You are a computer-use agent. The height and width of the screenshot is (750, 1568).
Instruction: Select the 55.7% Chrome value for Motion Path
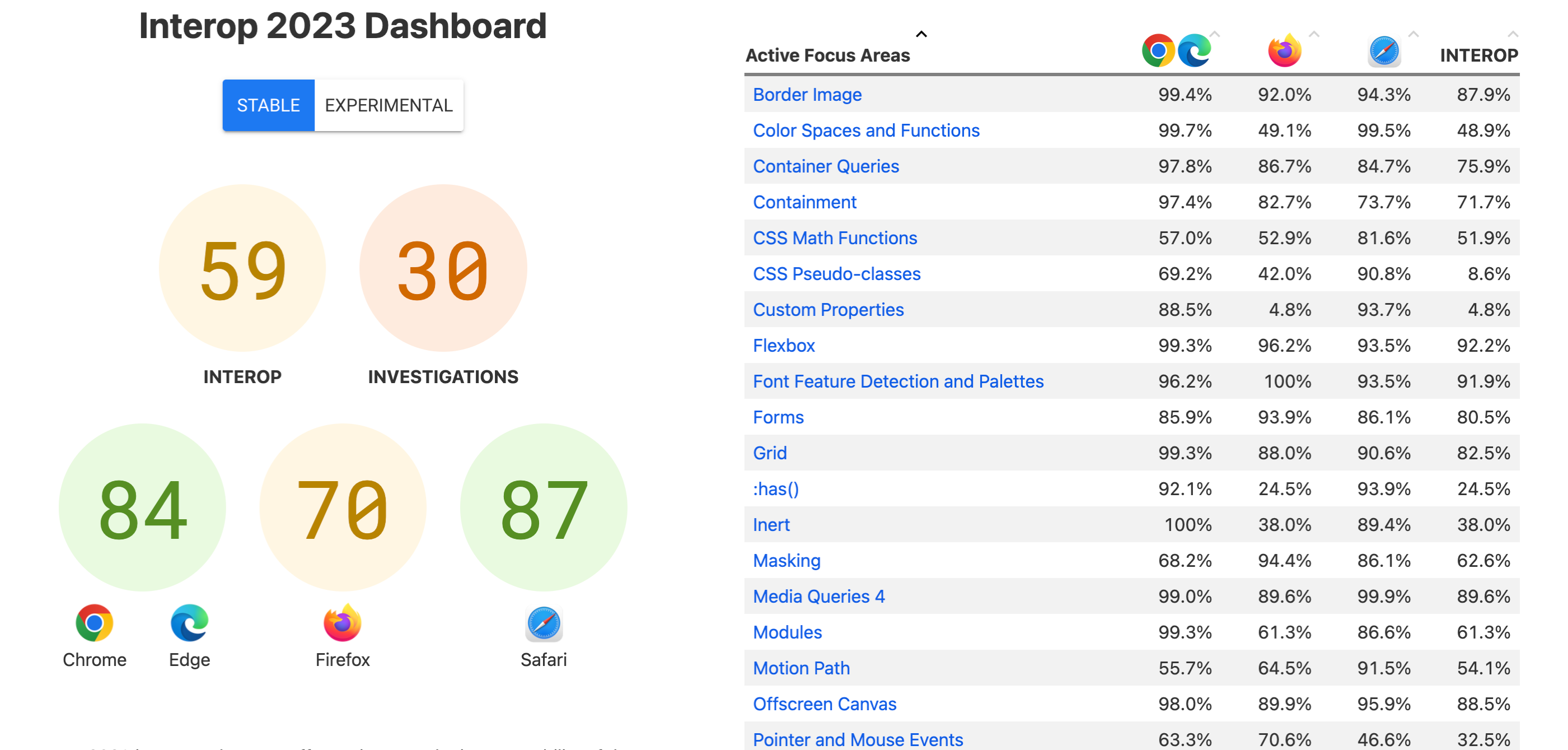click(x=1185, y=668)
